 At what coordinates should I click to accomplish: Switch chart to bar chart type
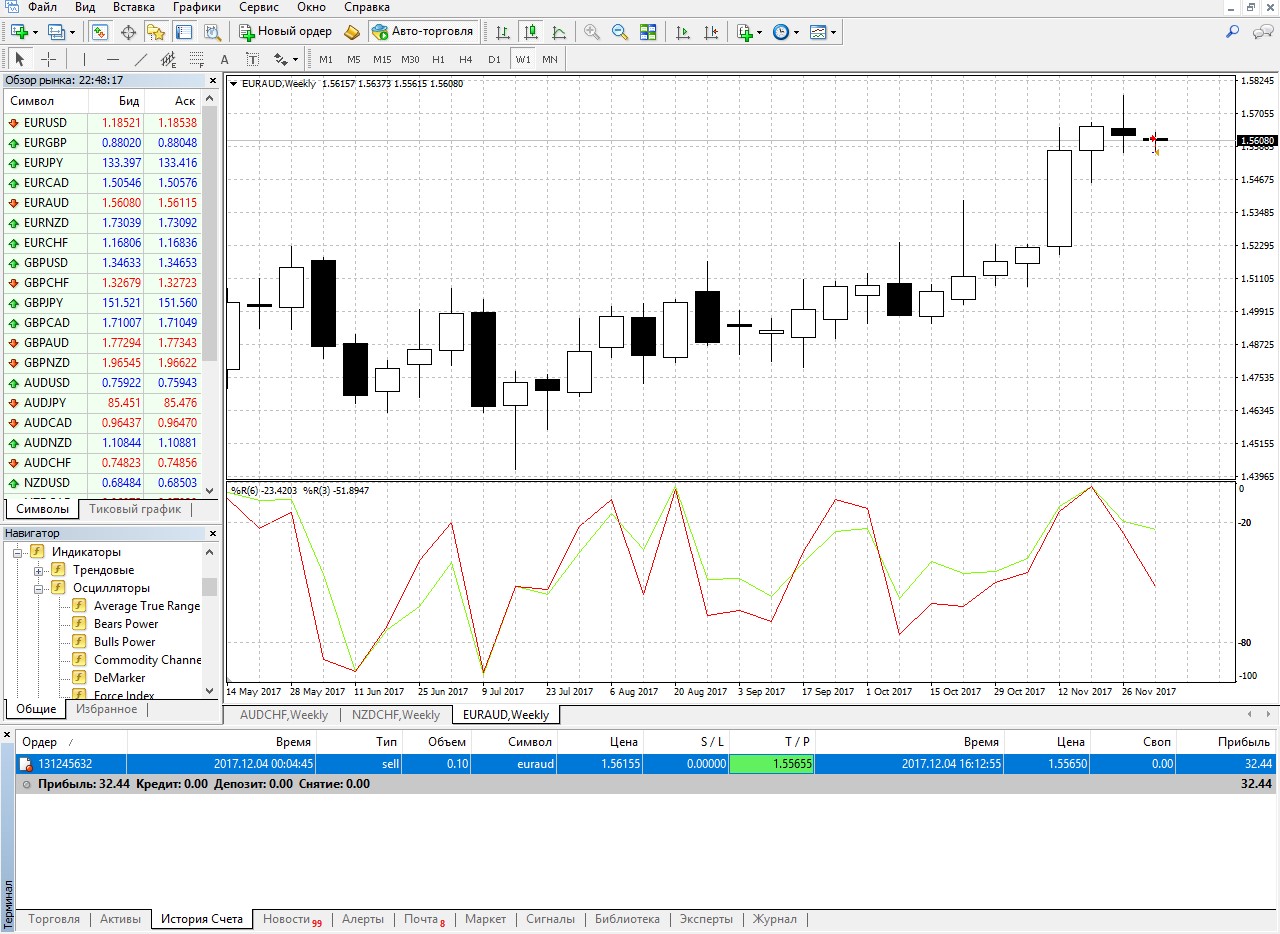coord(502,32)
